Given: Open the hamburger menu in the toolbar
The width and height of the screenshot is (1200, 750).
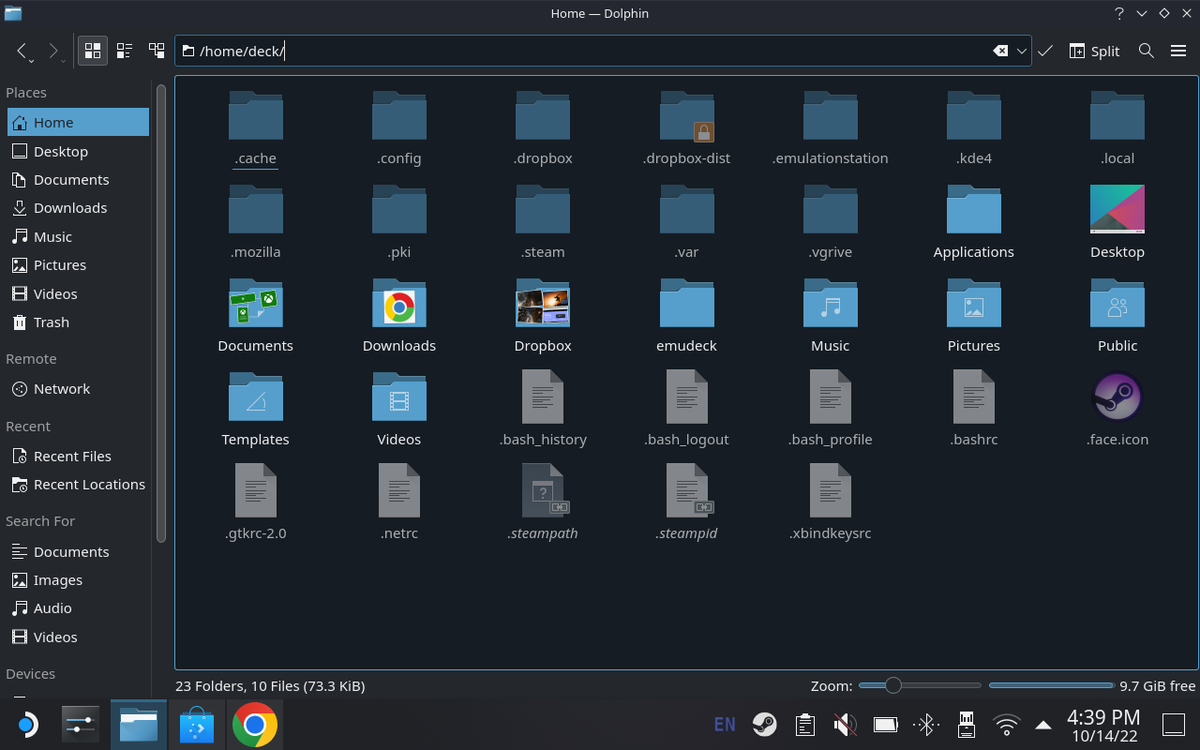Looking at the screenshot, I should tap(1178, 50).
